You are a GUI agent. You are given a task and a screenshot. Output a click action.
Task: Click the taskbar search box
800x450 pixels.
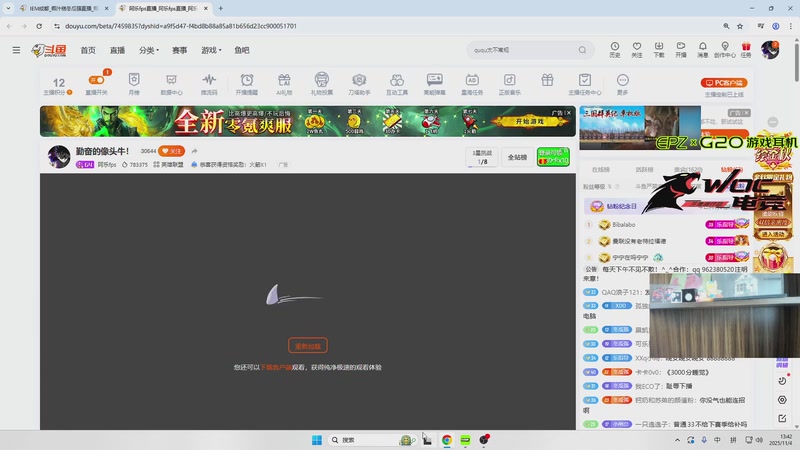[x=371, y=440]
